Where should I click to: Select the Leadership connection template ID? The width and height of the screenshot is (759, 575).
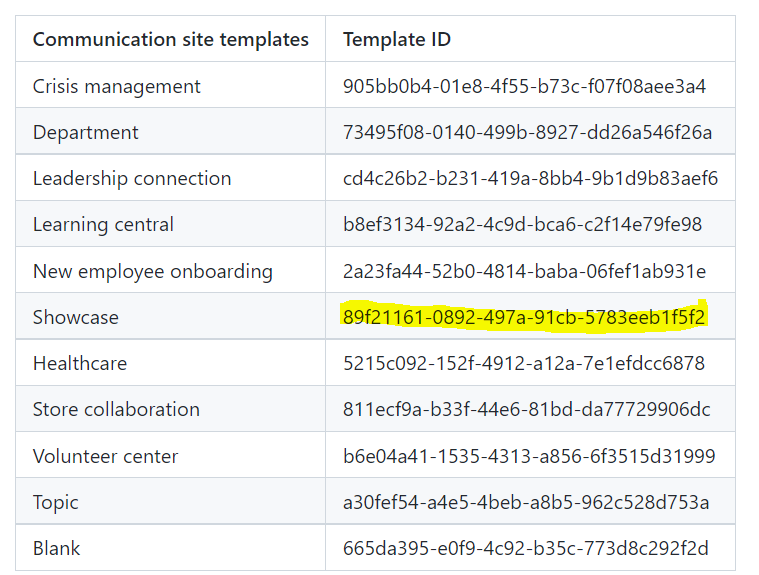click(531, 179)
